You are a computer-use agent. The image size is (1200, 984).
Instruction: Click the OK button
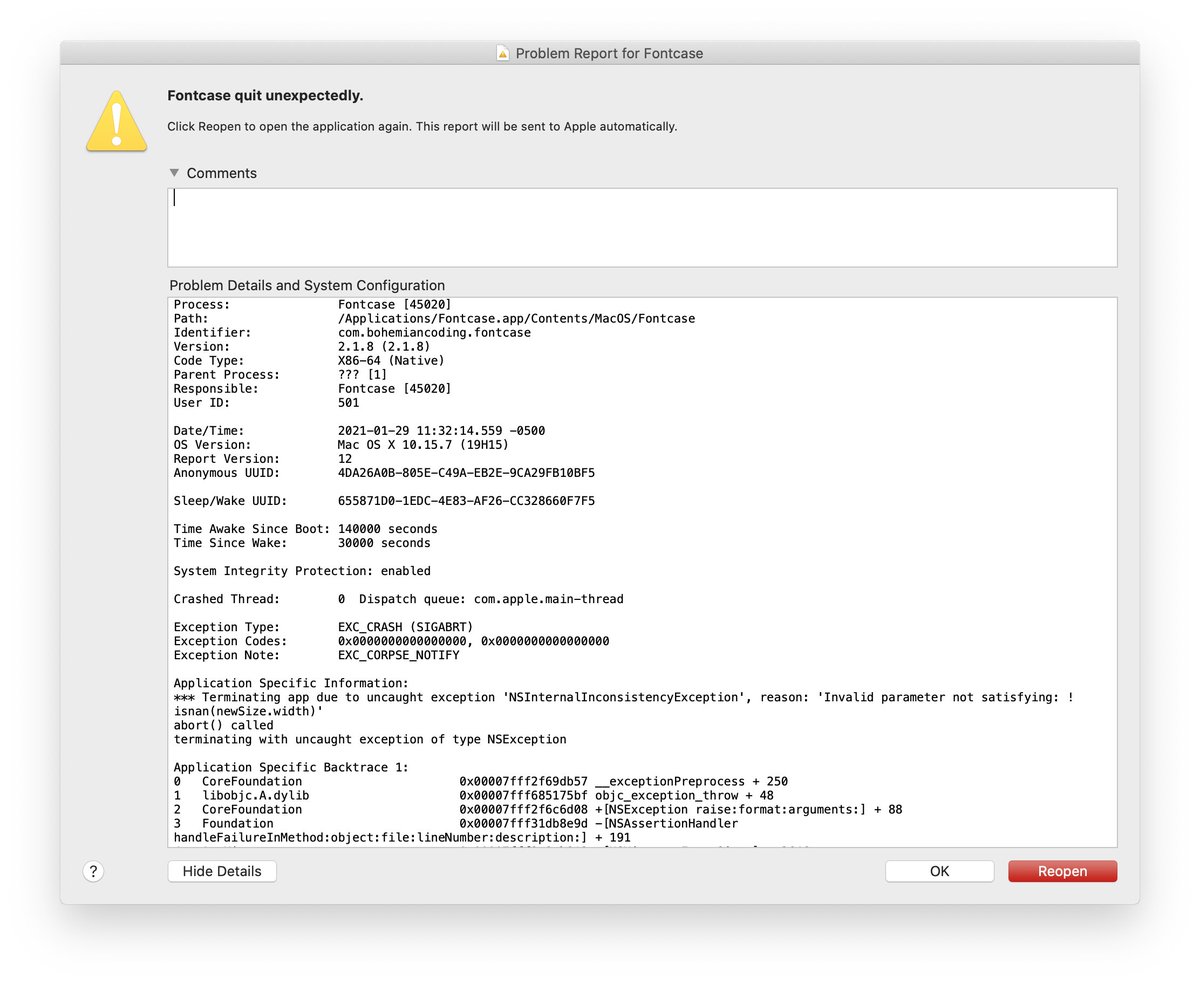(939, 871)
